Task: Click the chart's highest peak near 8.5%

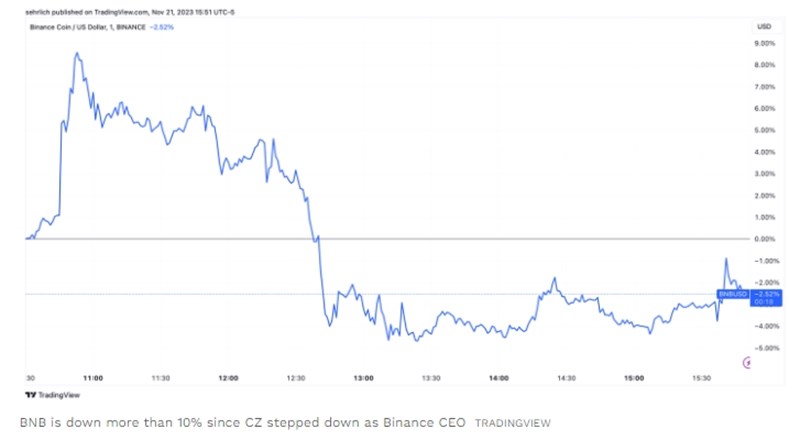Action: pos(77,54)
